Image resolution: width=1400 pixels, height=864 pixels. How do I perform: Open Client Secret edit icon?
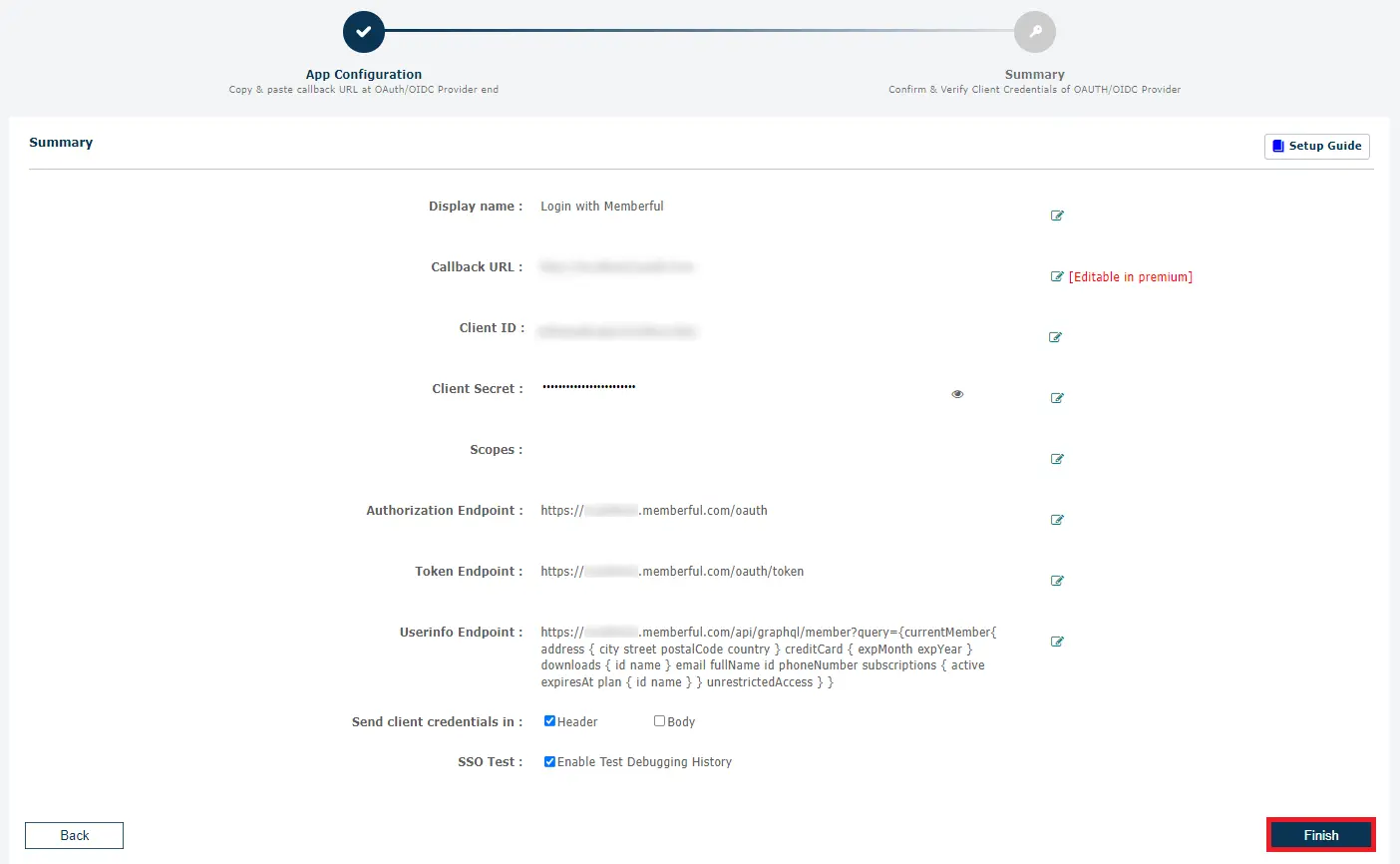click(1057, 398)
